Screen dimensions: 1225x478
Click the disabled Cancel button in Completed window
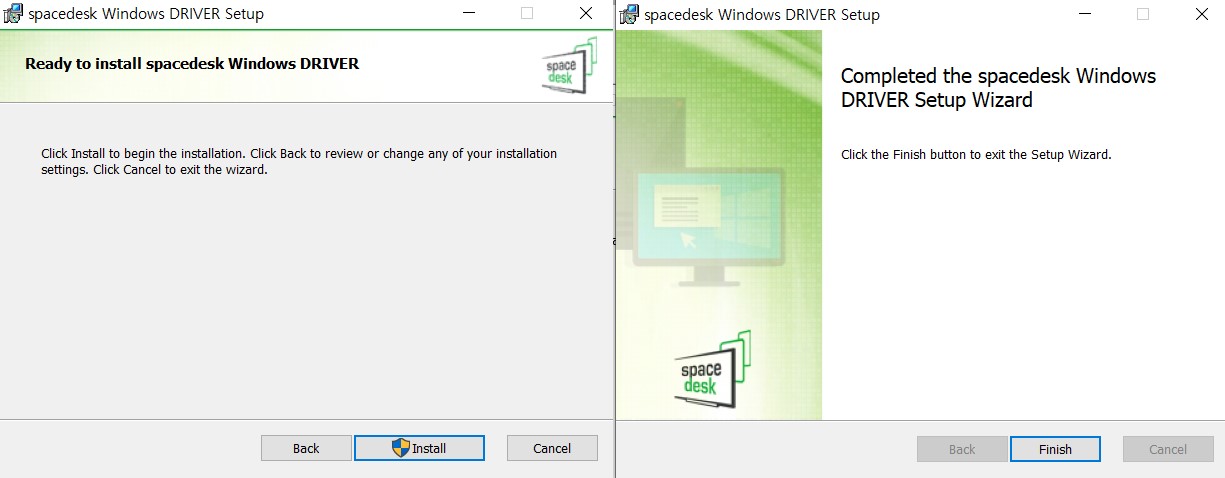click(1168, 449)
